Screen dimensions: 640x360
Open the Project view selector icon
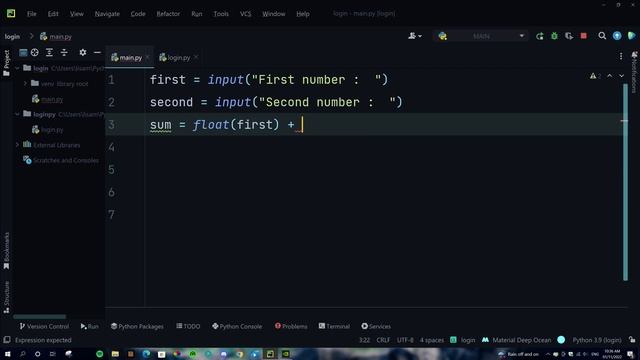23,52
